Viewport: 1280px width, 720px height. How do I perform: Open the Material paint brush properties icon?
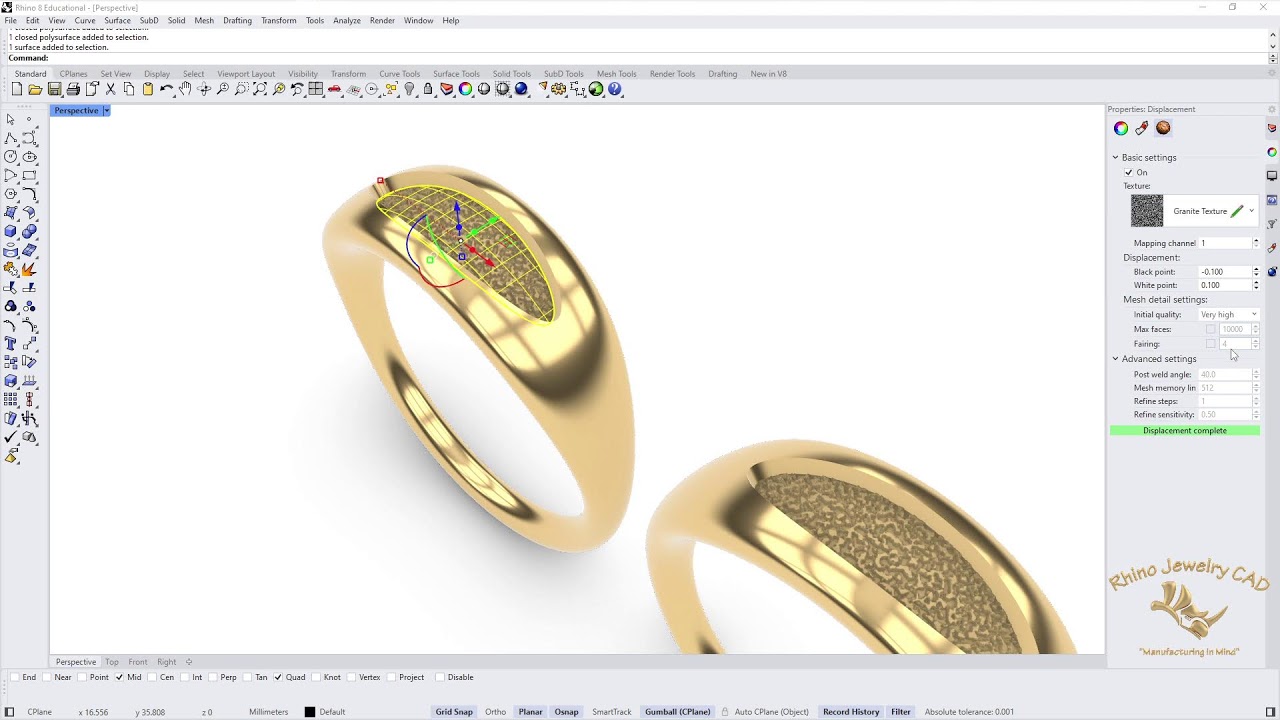pos(1142,128)
